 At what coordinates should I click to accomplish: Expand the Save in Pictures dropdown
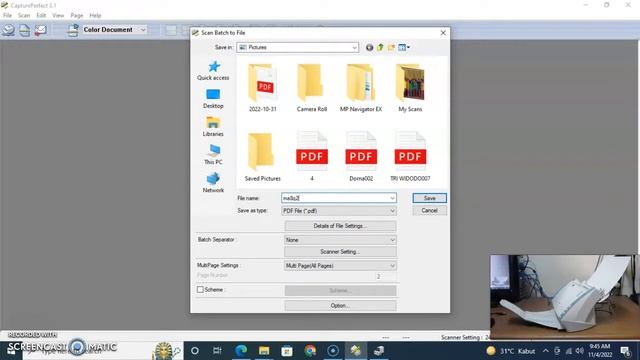pos(354,48)
